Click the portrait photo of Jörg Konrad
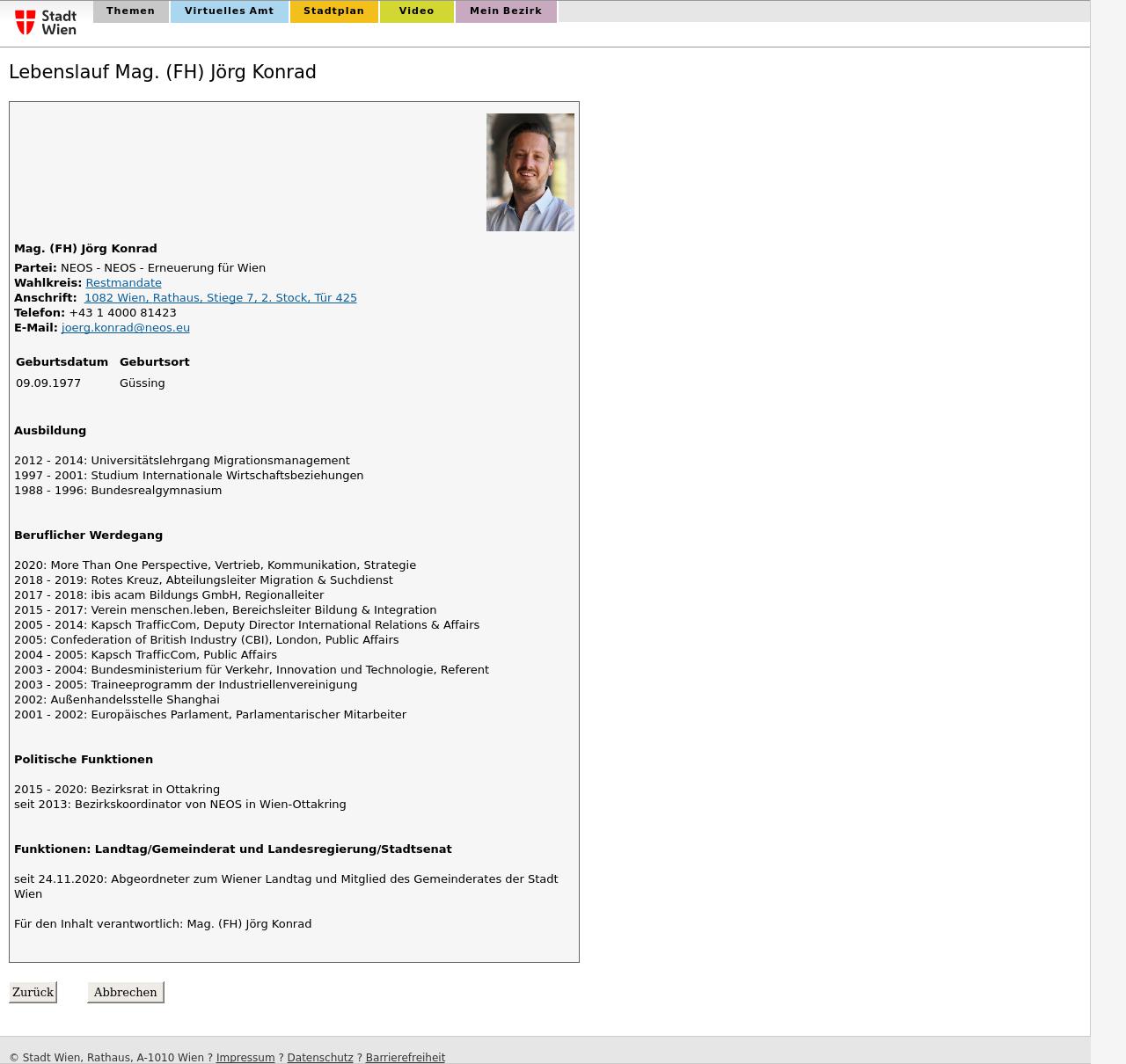 530,172
